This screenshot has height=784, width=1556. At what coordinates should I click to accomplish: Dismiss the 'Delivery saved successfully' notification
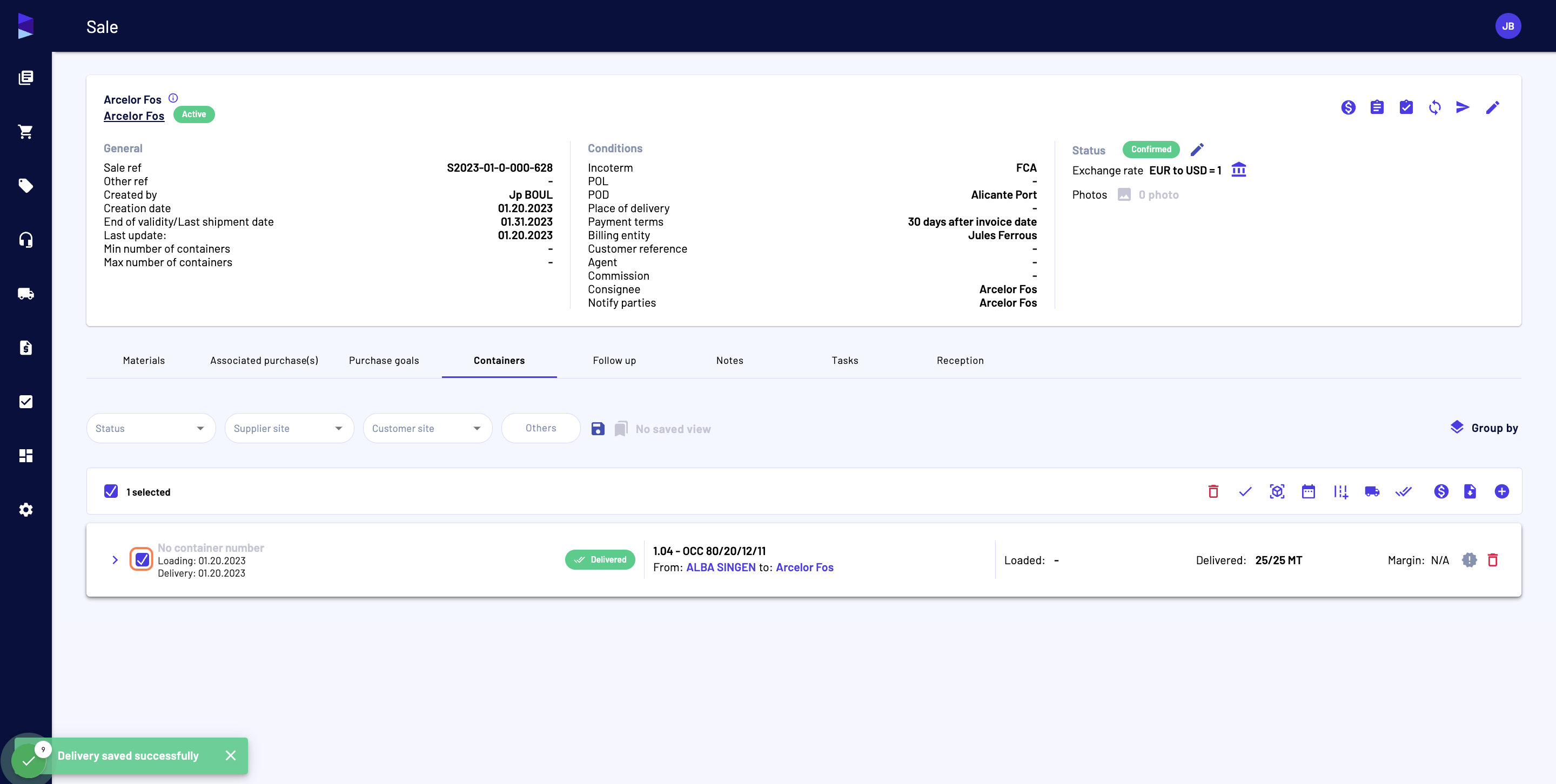coord(231,755)
